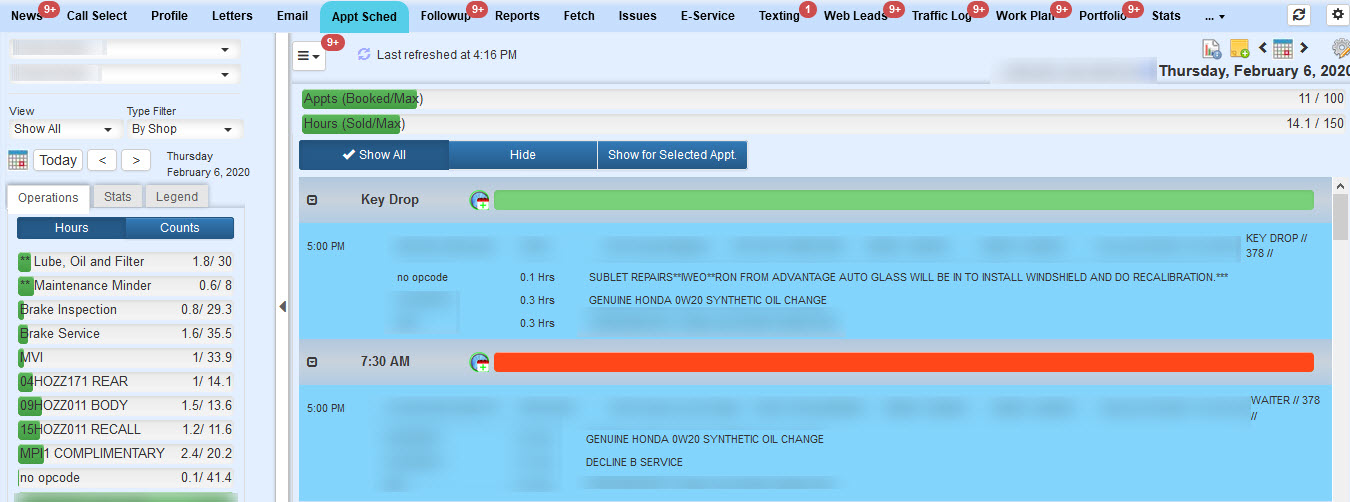
Task: Click the refresh icon in top navigation bar
Action: tap(1299, 15)
